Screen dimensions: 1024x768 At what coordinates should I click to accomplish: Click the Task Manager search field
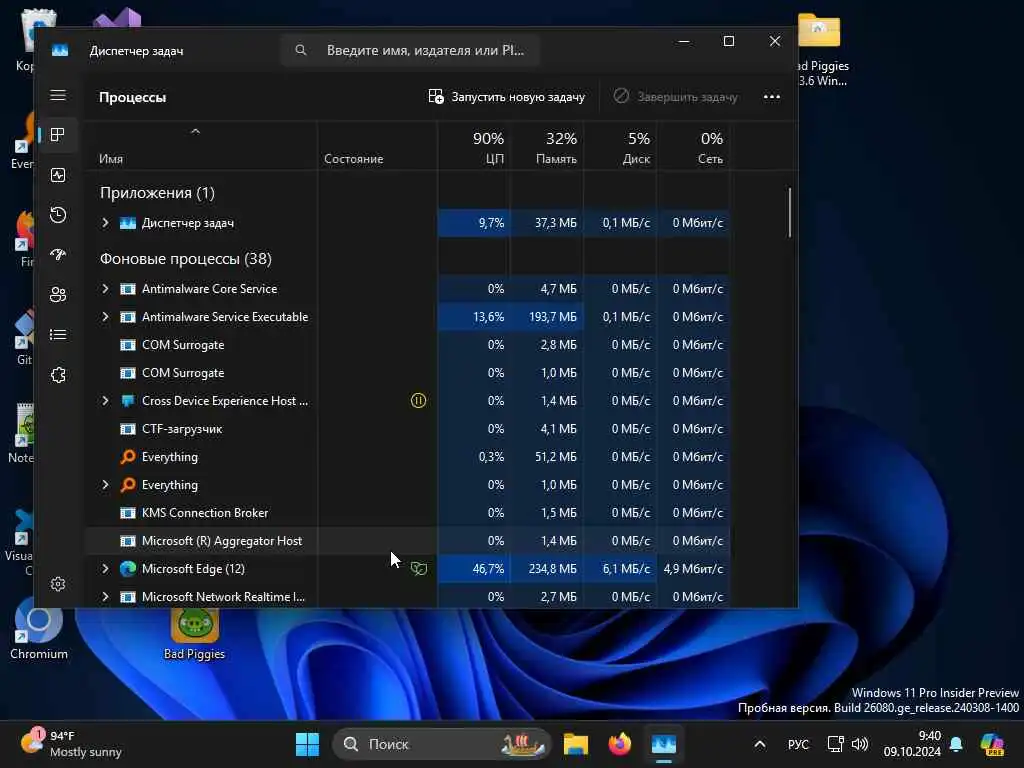tap(410, 50)
